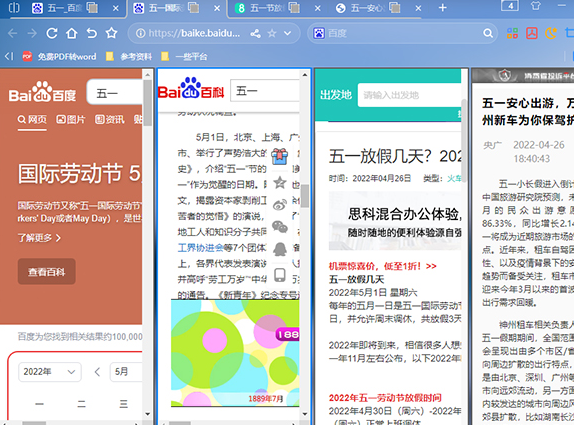Click the share icon in address bar
This screenshot has width=574, height=425.
pyautogui.click(x=255, y=34)
